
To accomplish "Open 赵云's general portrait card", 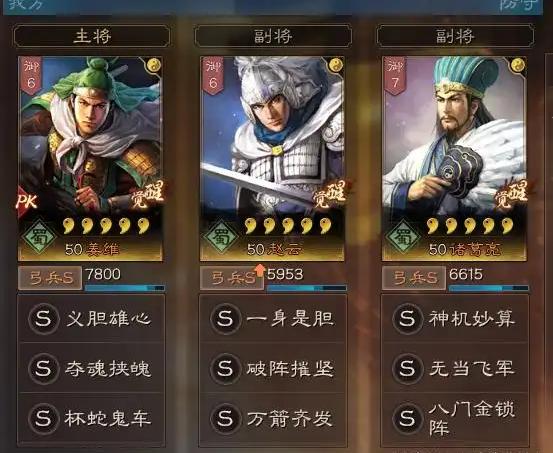I will tap(272, 159).
